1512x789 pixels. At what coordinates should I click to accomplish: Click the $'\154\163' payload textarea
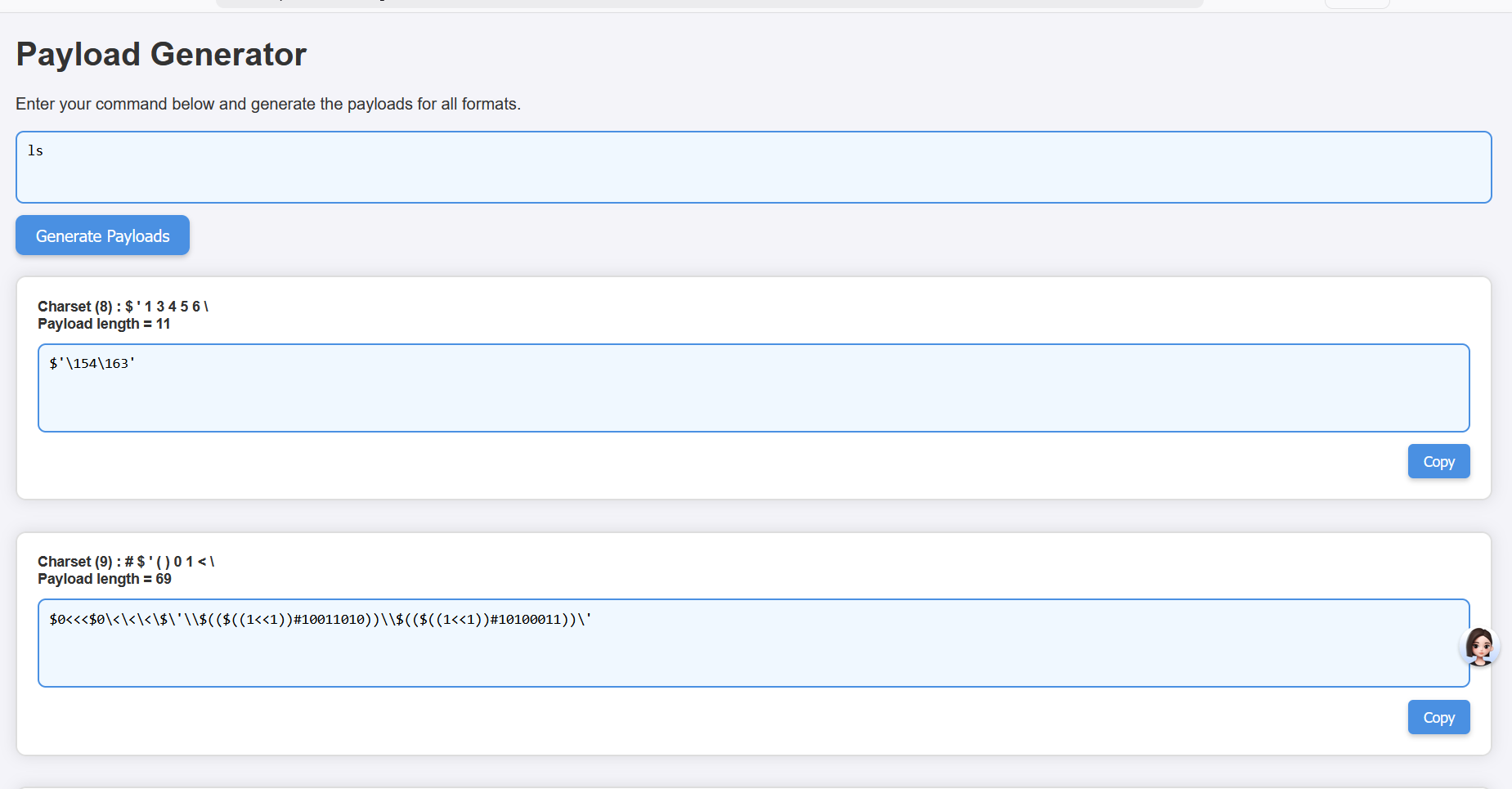pos(753,388)
